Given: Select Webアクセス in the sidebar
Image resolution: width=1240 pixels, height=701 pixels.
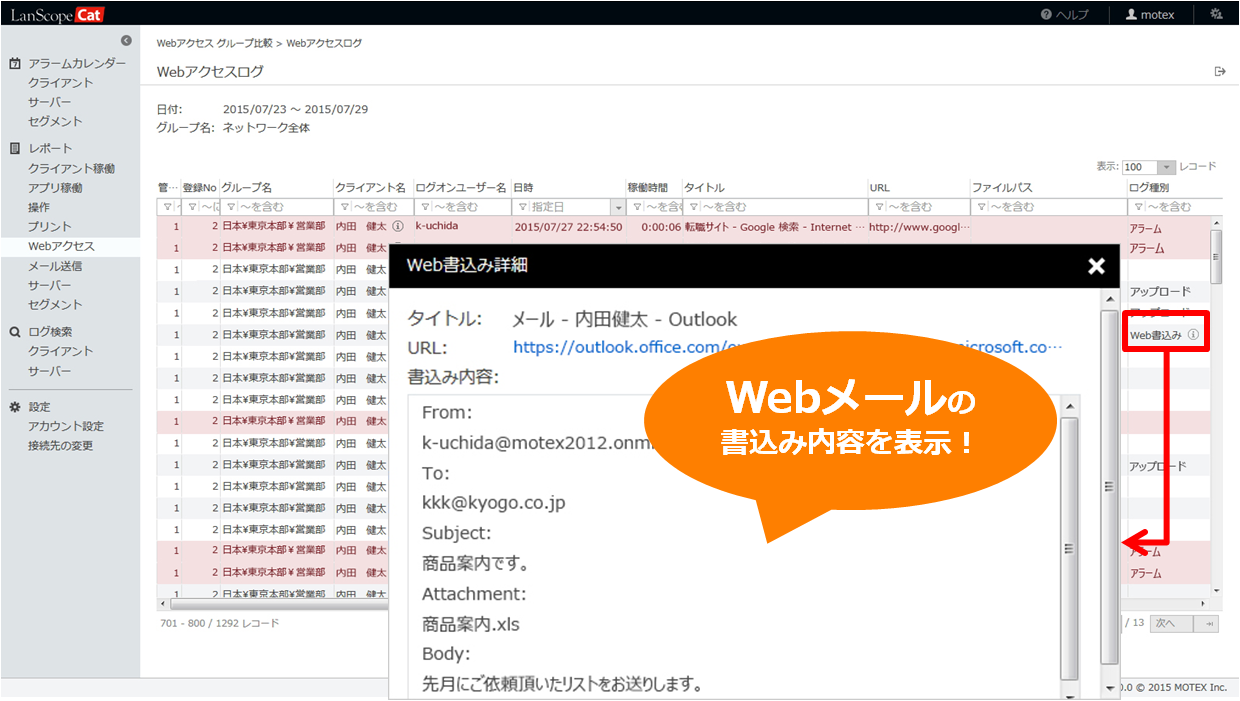Looking at the screenshot, I should pyautogui.click(x=61, y=246).
